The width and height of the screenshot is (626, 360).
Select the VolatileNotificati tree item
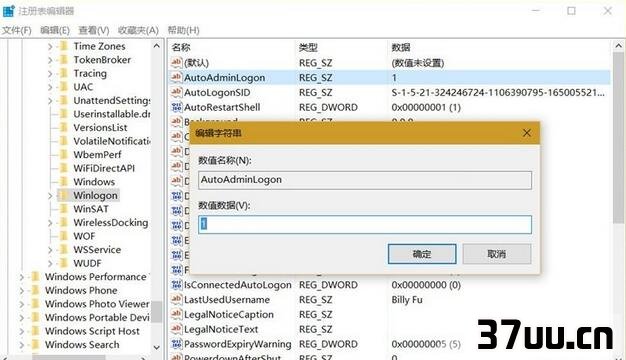(111, 141)
